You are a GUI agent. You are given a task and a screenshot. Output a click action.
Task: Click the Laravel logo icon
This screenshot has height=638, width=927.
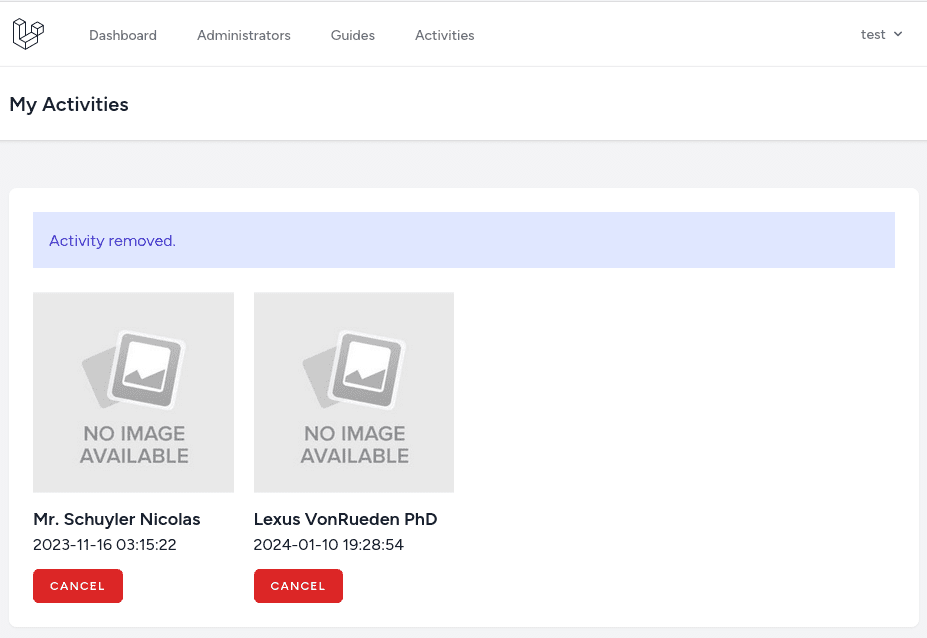coord(28,34)
